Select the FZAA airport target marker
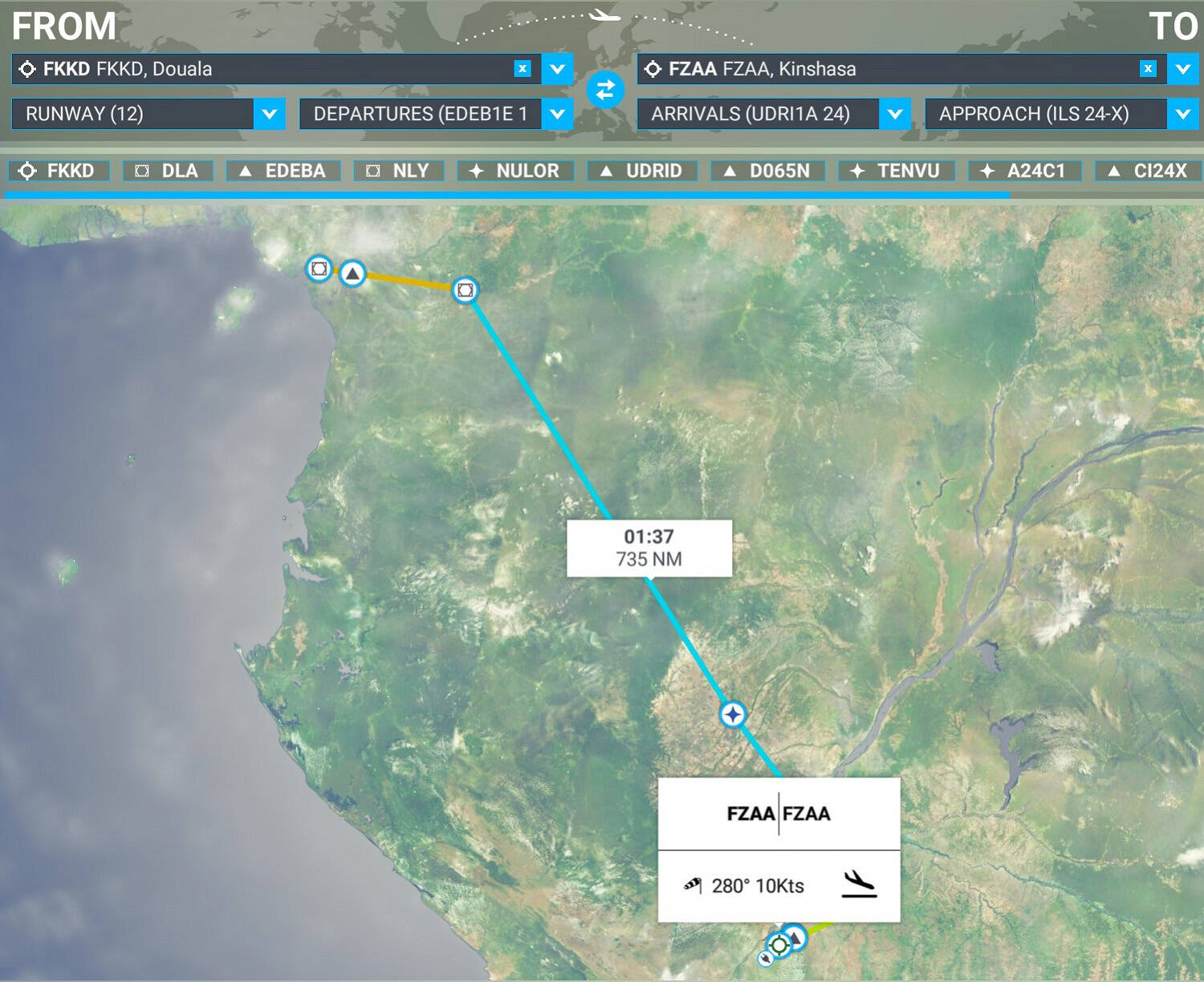Screen dimensions: 1204x982 [779, 945]
